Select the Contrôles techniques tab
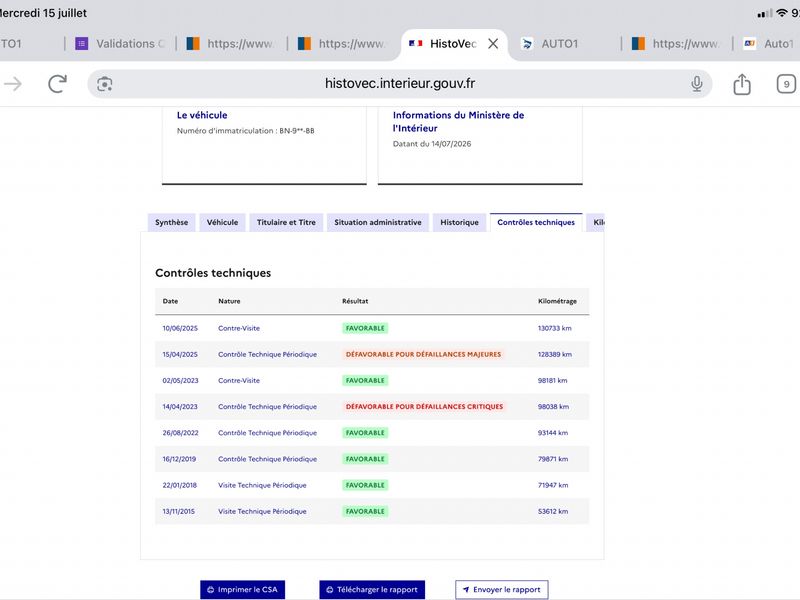The image size is (800, 600). point(536,222)
